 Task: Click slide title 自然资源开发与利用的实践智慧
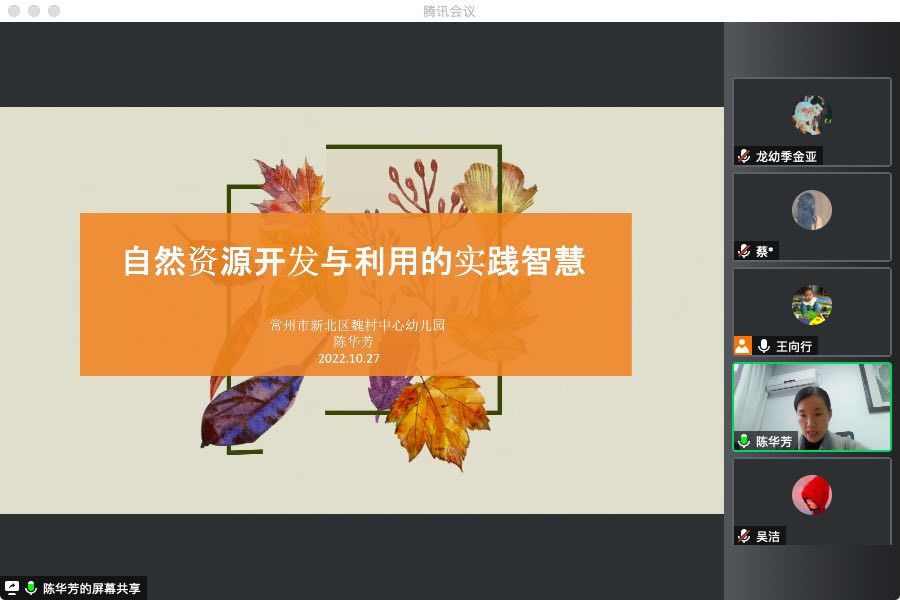(x=355, y=261)
